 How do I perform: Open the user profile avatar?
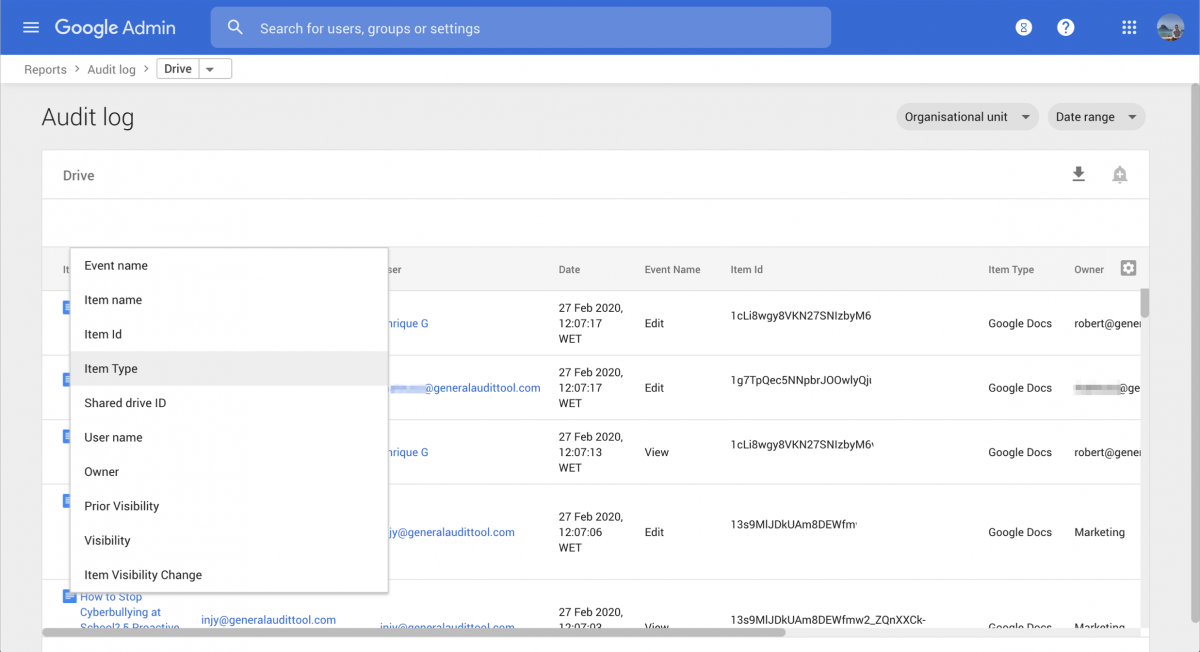[x=1170, y=28]
